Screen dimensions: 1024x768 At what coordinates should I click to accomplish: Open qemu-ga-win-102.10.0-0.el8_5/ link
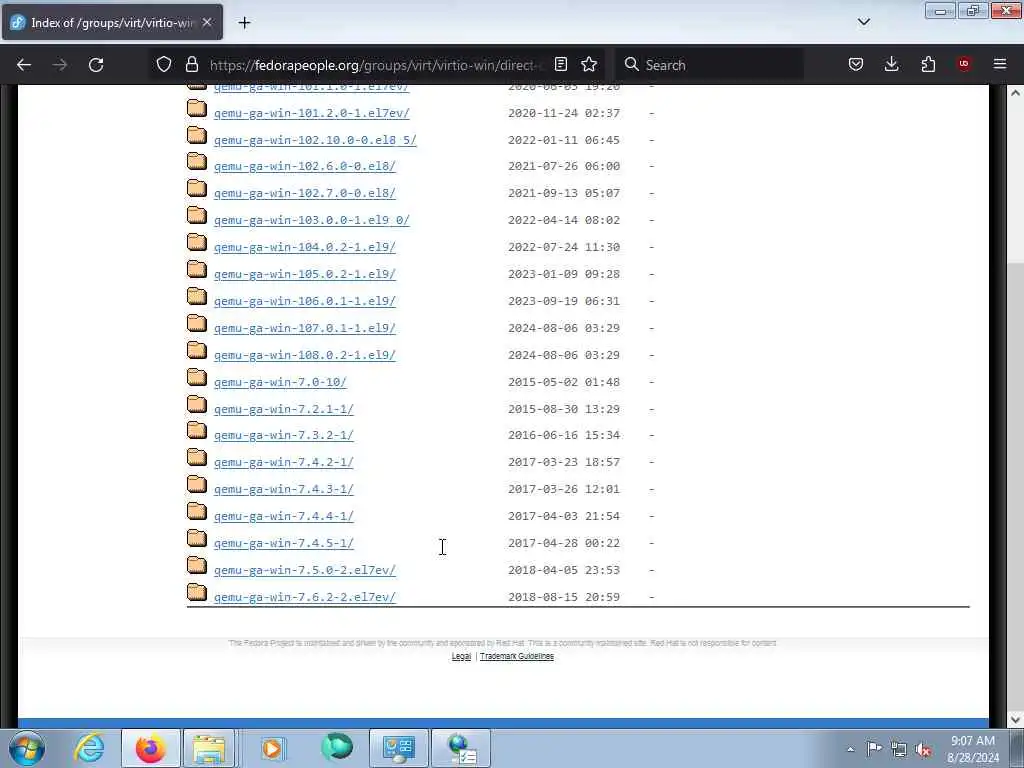coord(315,140)
